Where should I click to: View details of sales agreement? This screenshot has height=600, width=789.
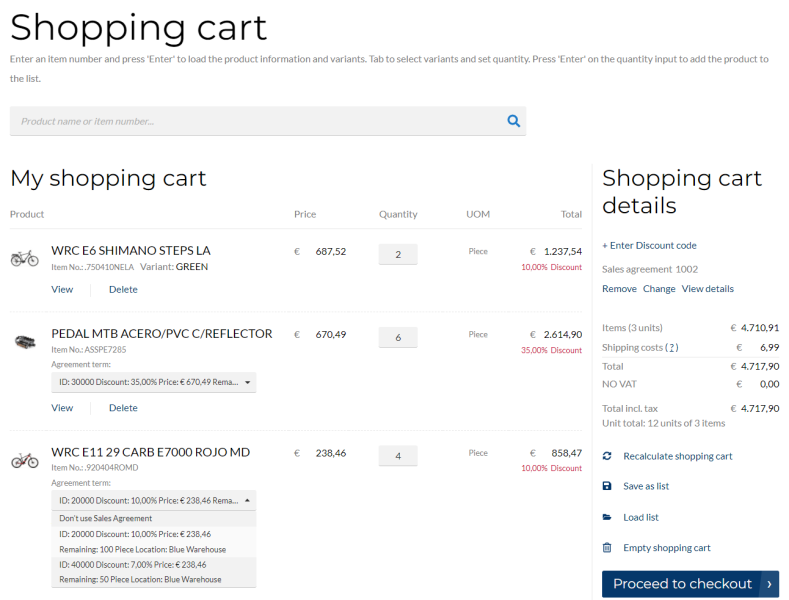(707, 288)
